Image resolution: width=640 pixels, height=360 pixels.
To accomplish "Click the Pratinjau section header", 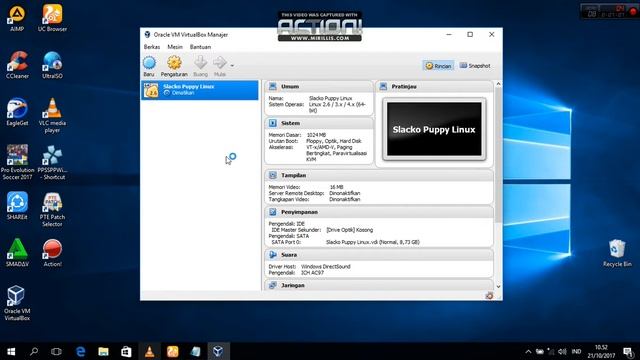I will [x=434, y=87].
